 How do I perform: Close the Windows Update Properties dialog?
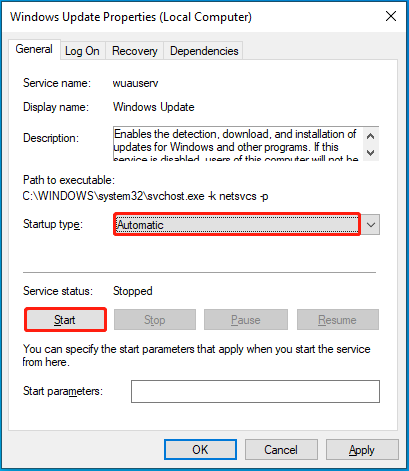tap(391, 16)
